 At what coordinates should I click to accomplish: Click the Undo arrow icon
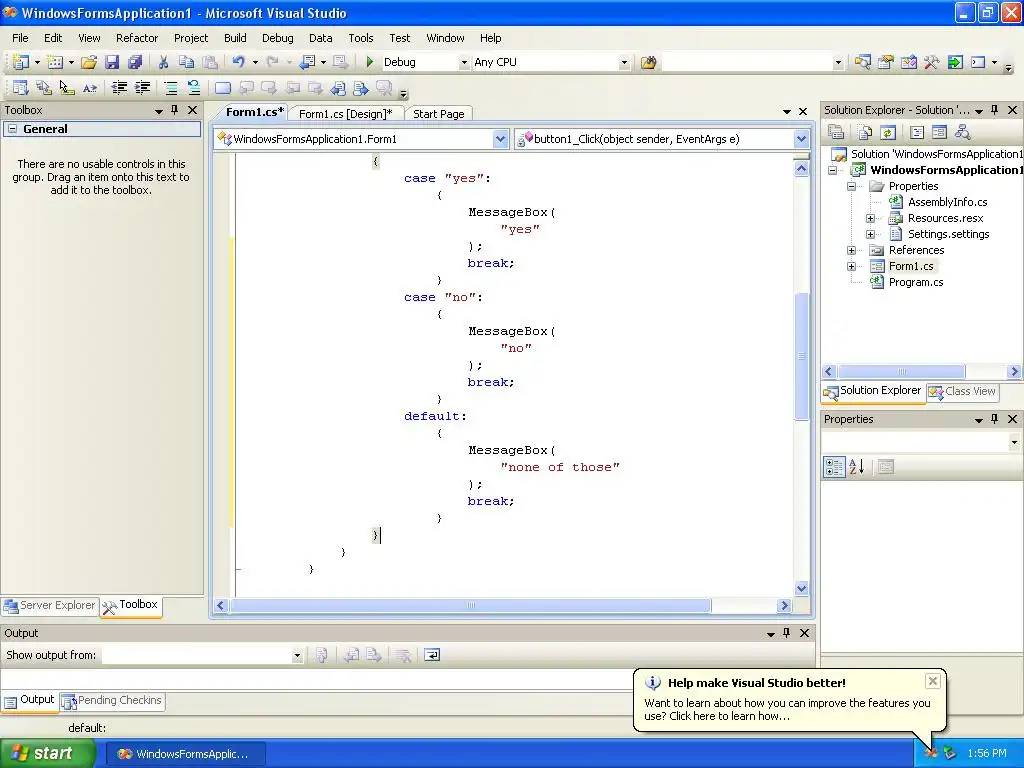(x=238, y=62)
